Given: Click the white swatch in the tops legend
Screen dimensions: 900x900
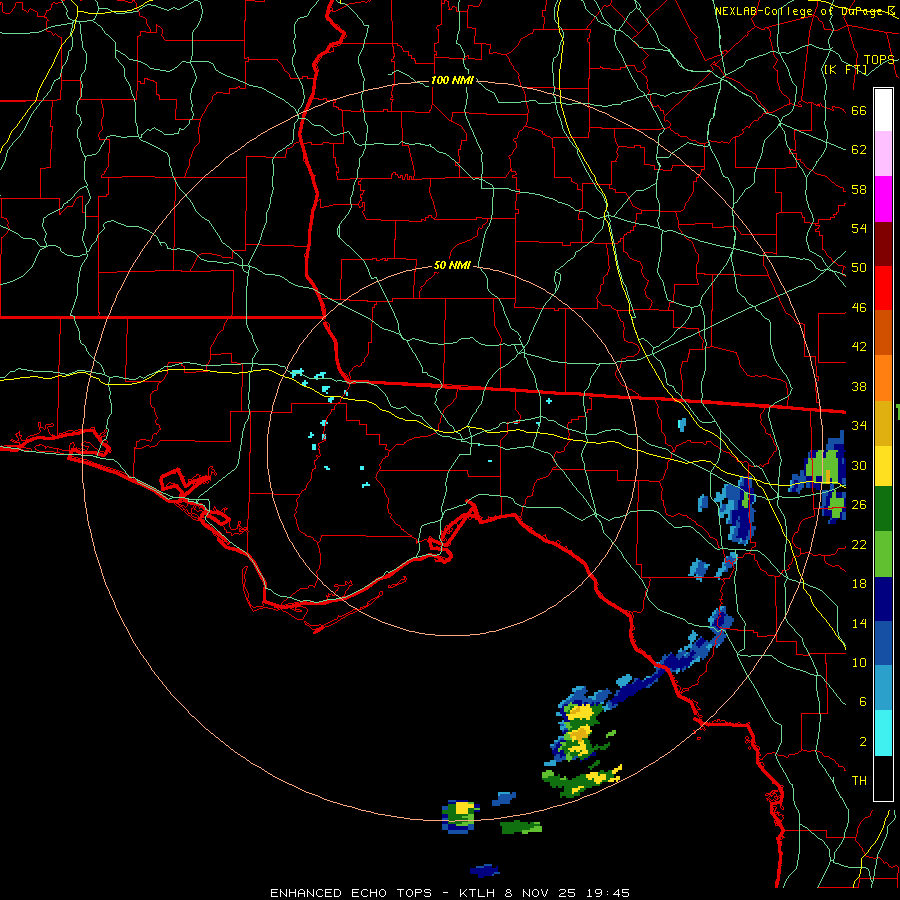Looking at the screenshot, I should tap(883, 110).
